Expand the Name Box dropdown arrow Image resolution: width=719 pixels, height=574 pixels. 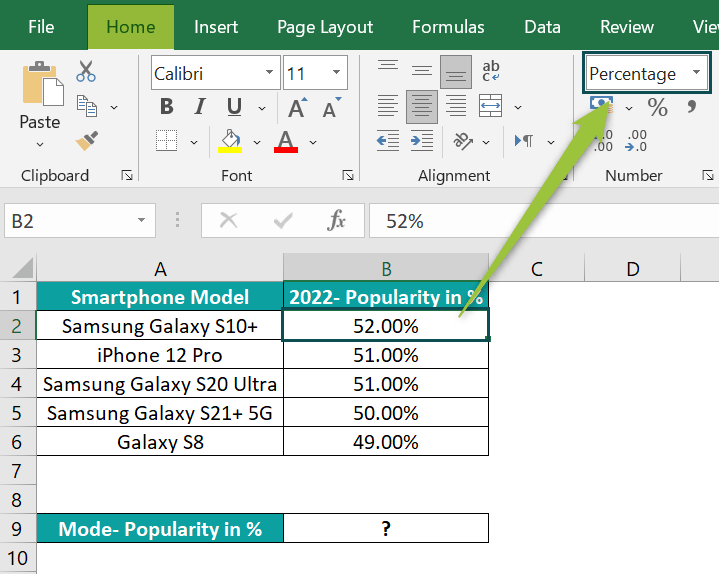pyautogui.click(x=142, y=221)
